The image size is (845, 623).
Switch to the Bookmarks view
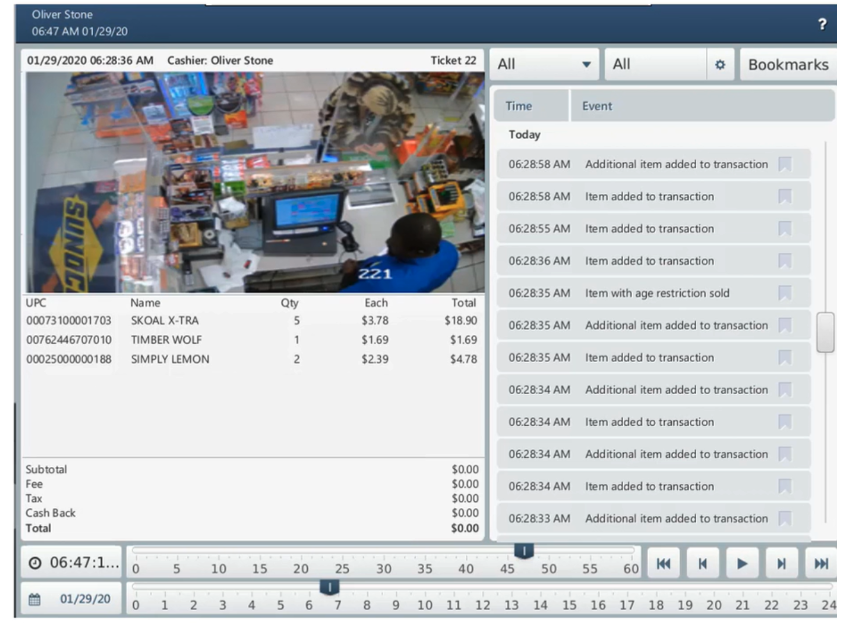(x=789, y=64)
